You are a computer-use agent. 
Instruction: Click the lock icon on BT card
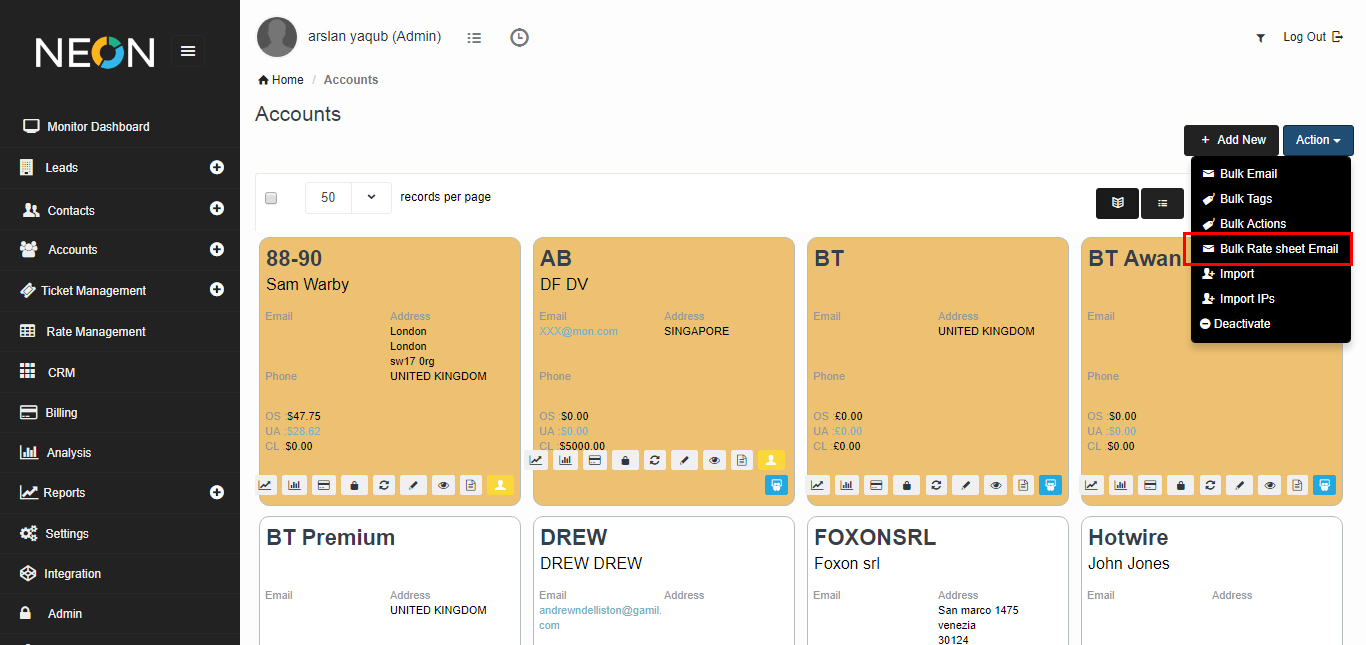pyautogui.click(x=906, y=485)
